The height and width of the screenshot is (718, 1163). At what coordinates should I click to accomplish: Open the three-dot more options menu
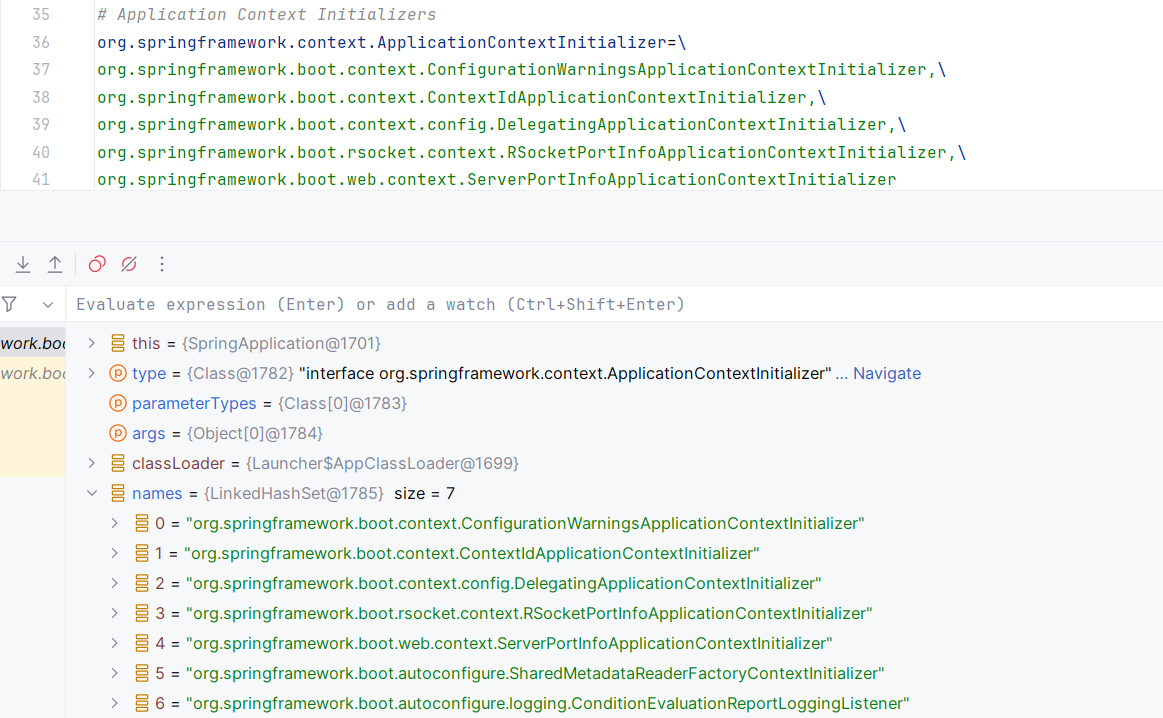click(162, 264)
